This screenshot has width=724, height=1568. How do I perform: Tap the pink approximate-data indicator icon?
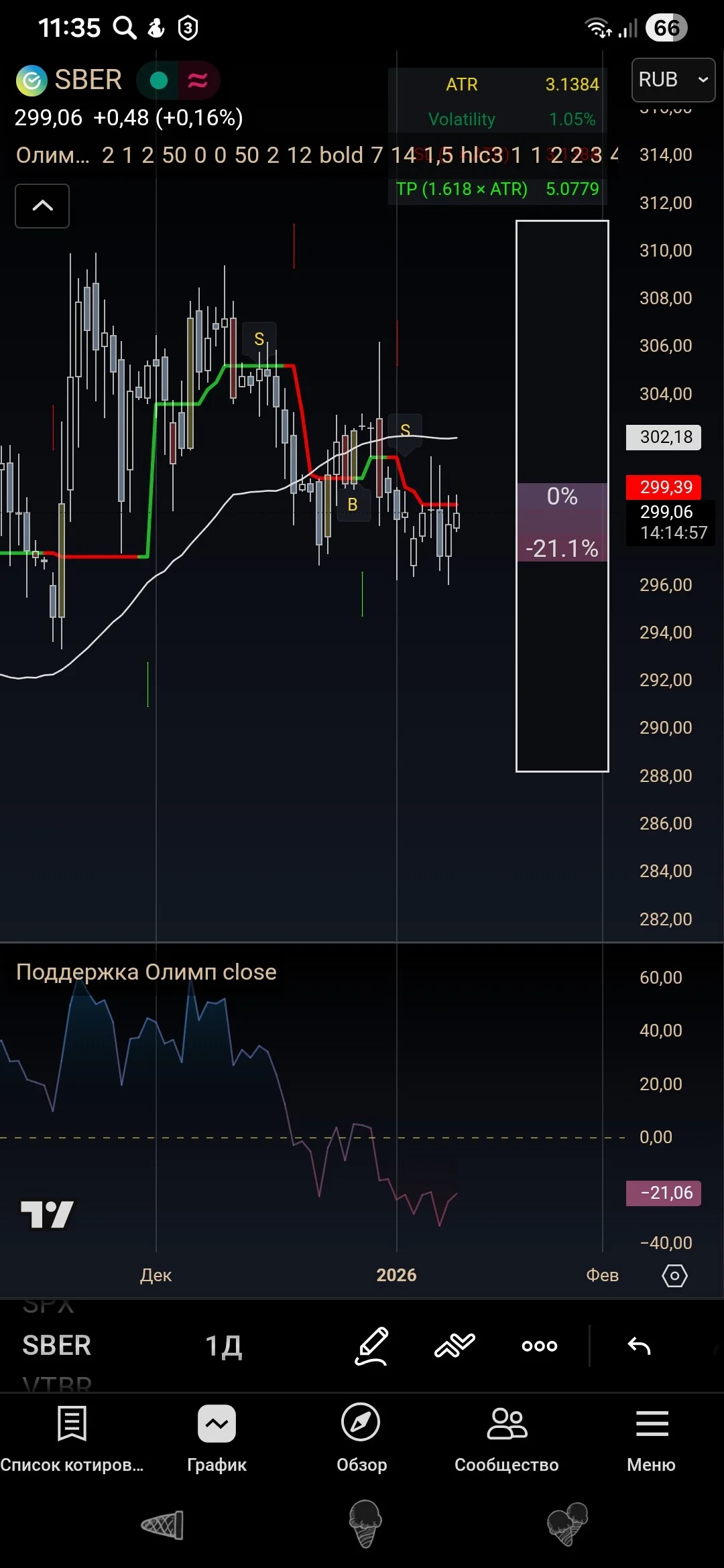coord(198,81)
